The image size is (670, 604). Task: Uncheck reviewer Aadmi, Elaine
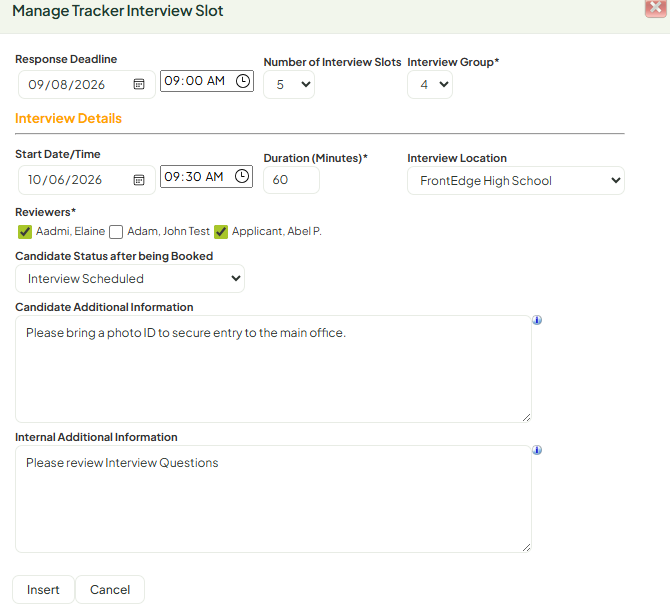[x=25, y=232]
